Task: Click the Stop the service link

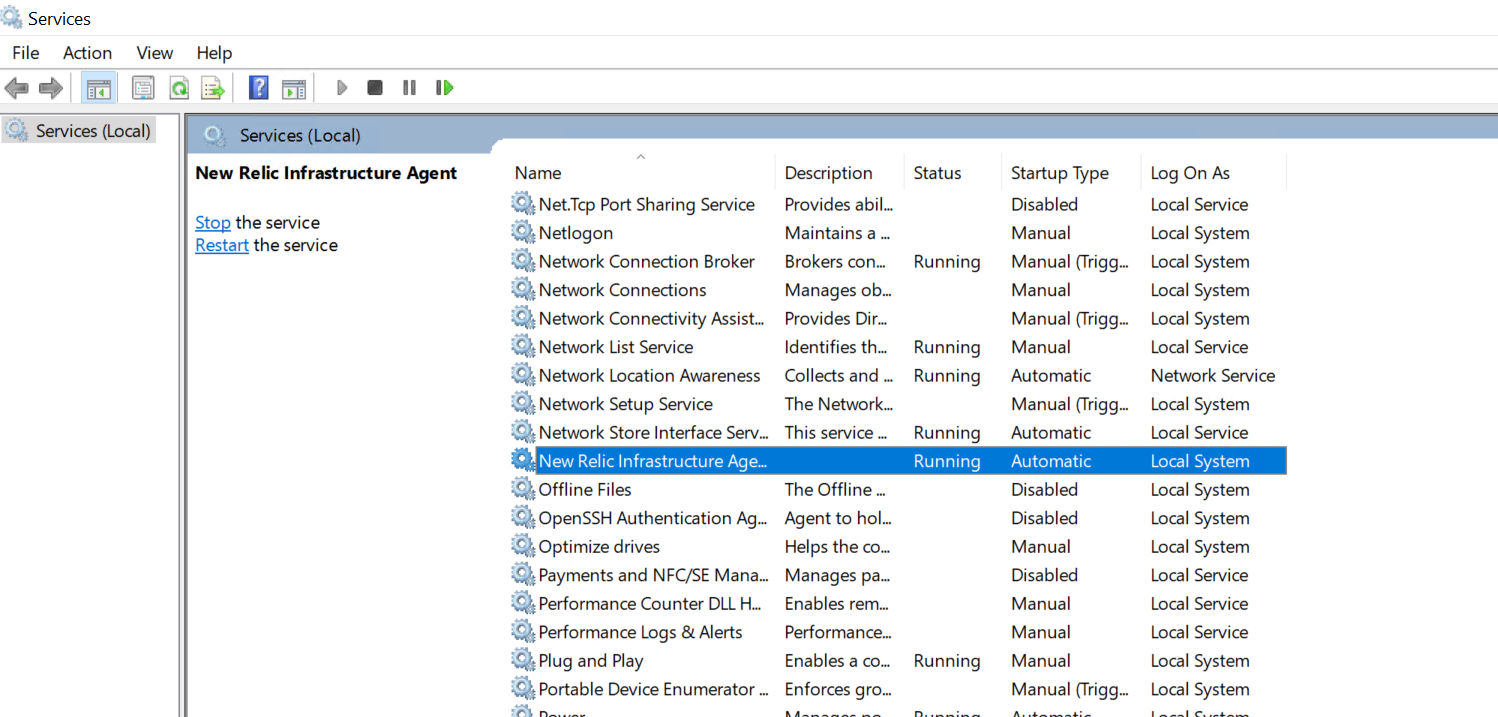Action: click(x=212, y=223)
